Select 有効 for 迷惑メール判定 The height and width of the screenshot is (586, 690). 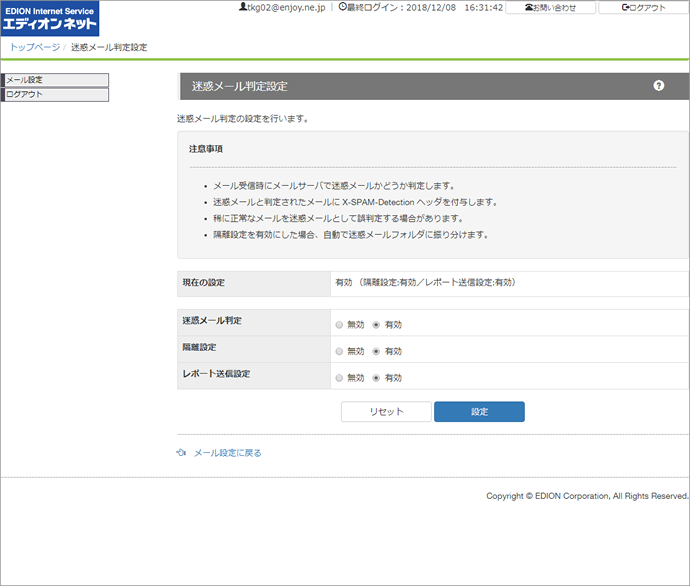click(x=376, y=325)
